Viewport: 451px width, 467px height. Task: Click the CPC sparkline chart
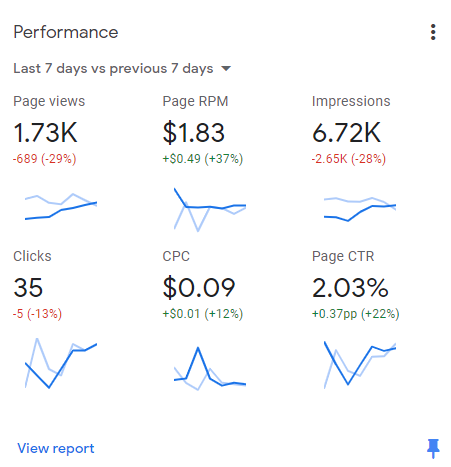(x=210, y=368)
